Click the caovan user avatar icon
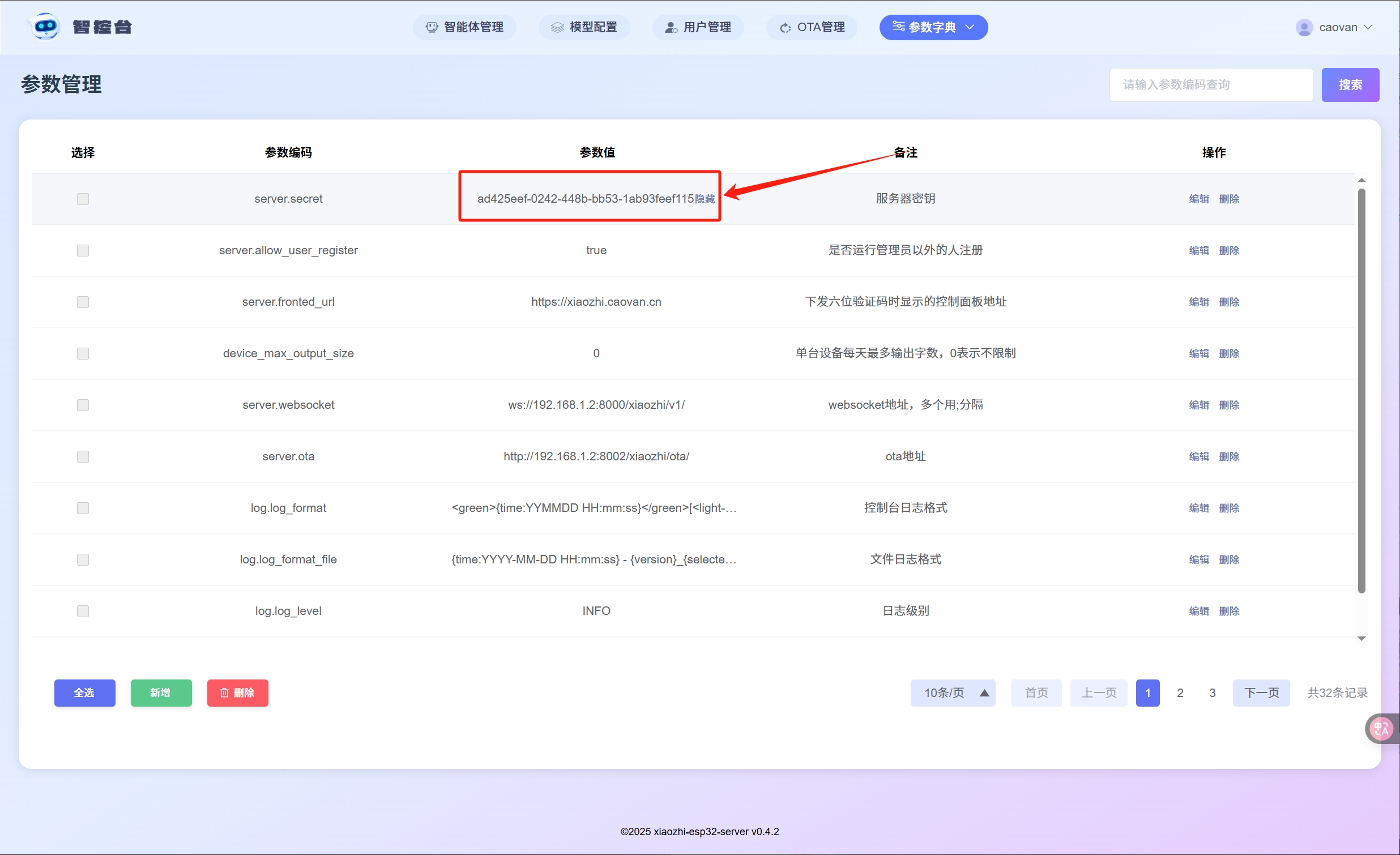 click(x=1304, y=27)
